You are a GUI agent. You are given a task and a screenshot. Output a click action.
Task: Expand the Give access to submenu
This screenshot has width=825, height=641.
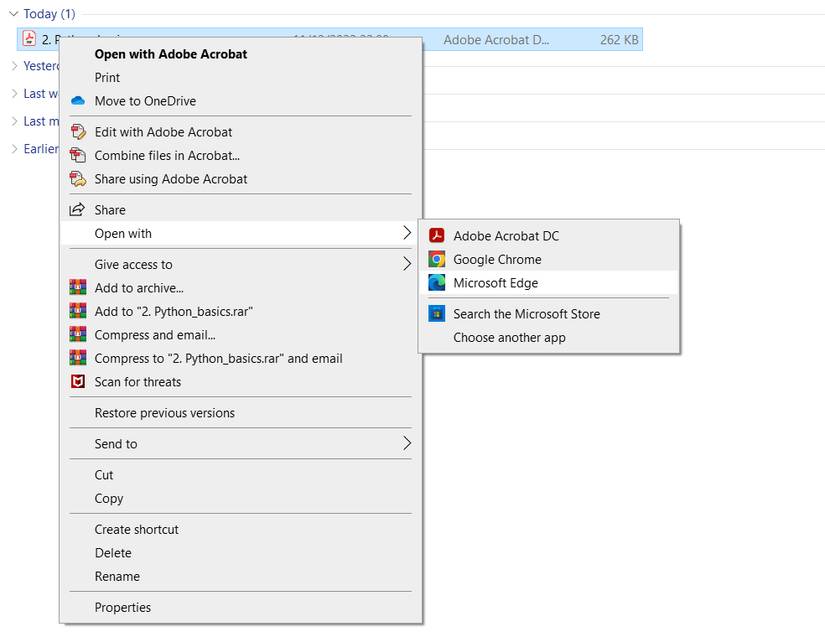coord(240,264)
